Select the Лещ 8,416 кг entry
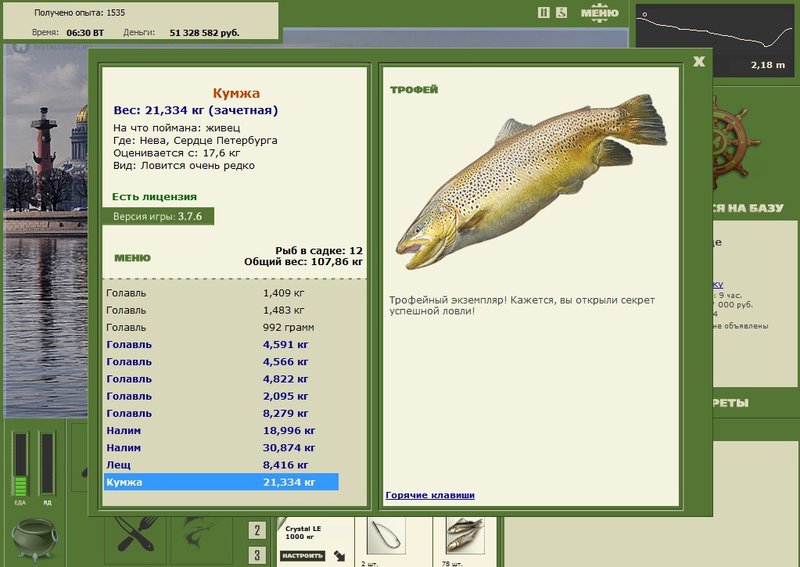Image resolution: width=800 pixels, height=567 pixels. point(221,465)
